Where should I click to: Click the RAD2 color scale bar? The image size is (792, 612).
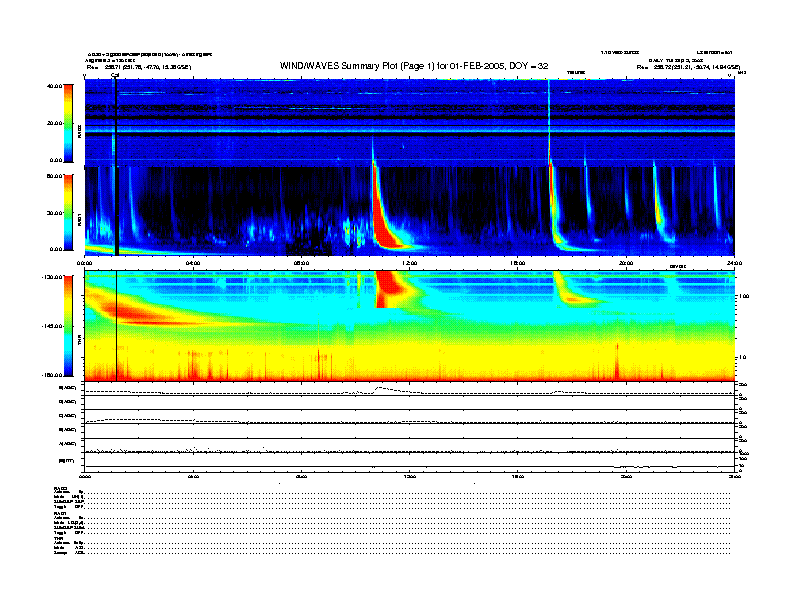(69, 123)
